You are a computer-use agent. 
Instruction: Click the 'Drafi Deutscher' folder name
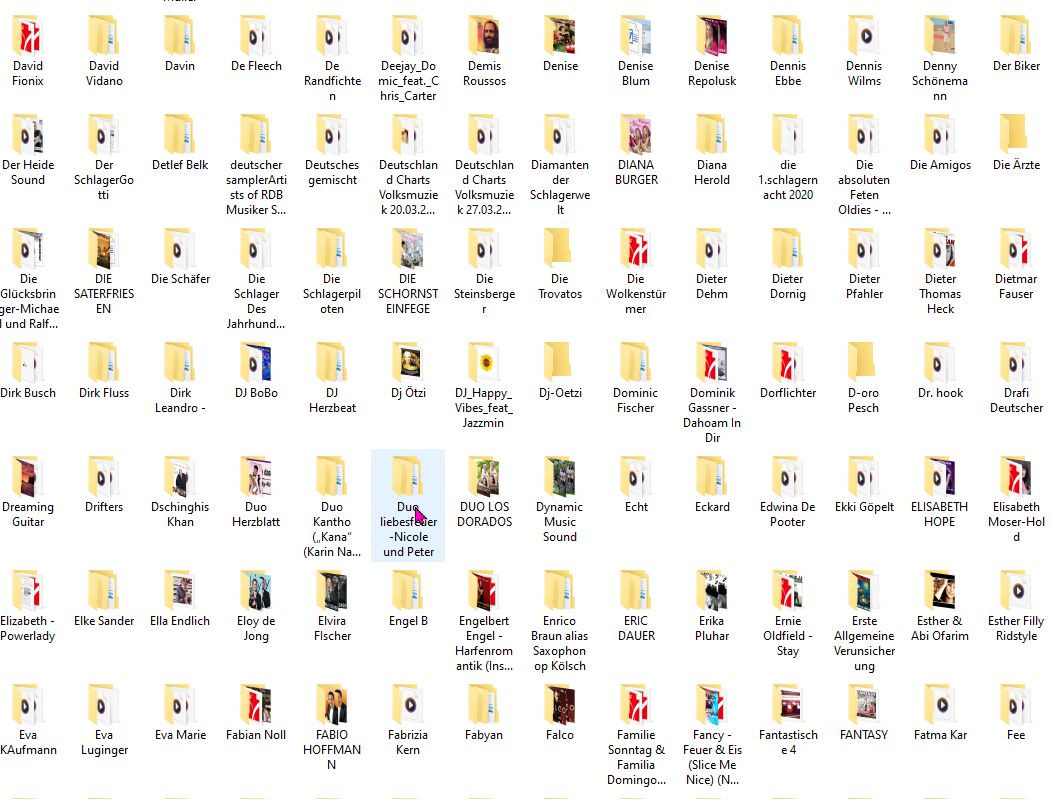[1016, 400]
